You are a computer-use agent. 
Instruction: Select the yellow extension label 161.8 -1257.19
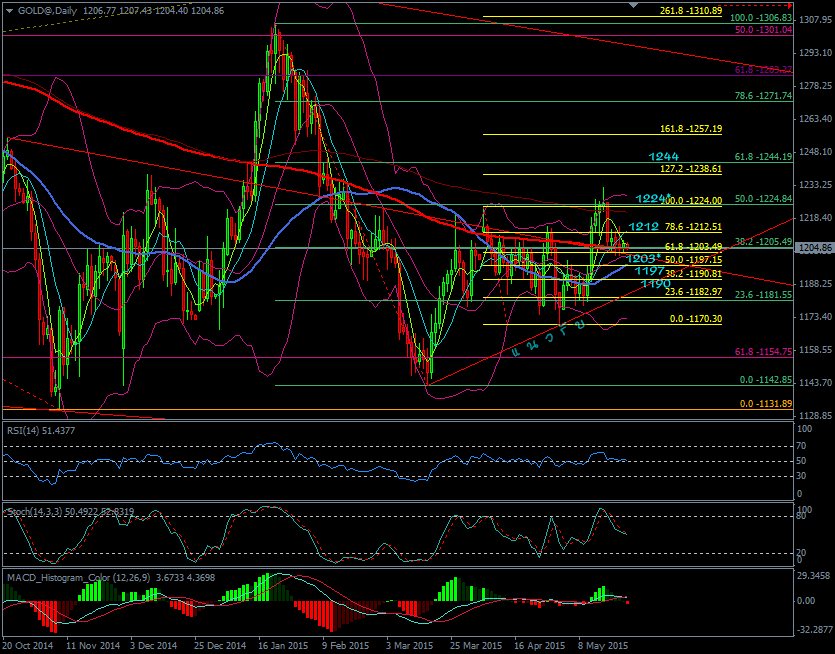pos(691,129)
